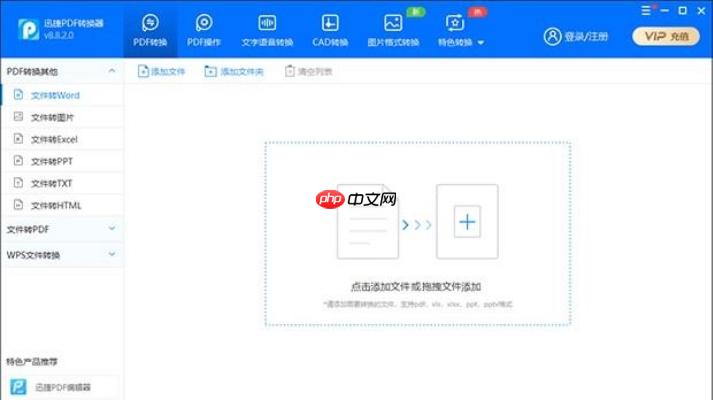The width and height of the screenshot is (713, 400).
Task: Open the 登录/注册 link
Action: coord(586,36)
